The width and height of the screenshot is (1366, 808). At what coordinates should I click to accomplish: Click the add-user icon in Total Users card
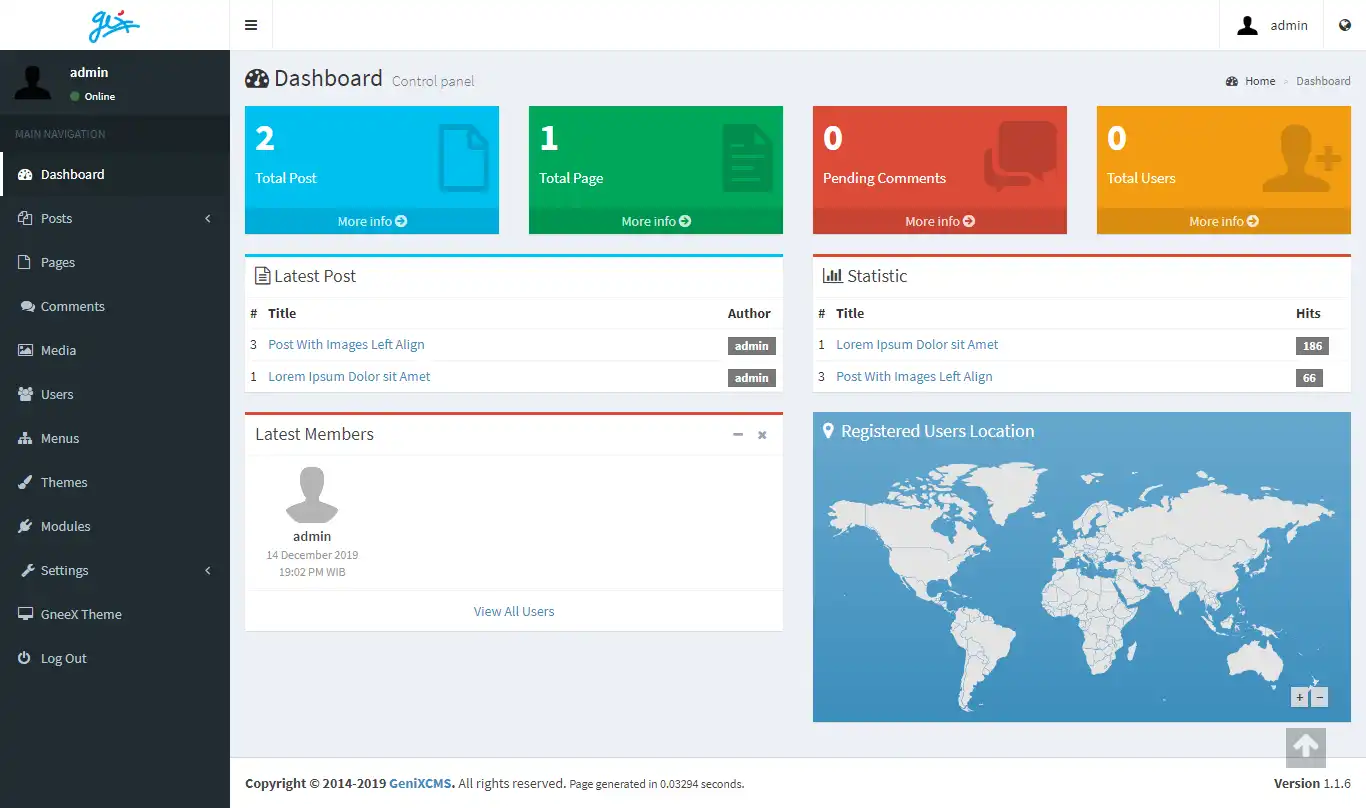[1301, 158]
